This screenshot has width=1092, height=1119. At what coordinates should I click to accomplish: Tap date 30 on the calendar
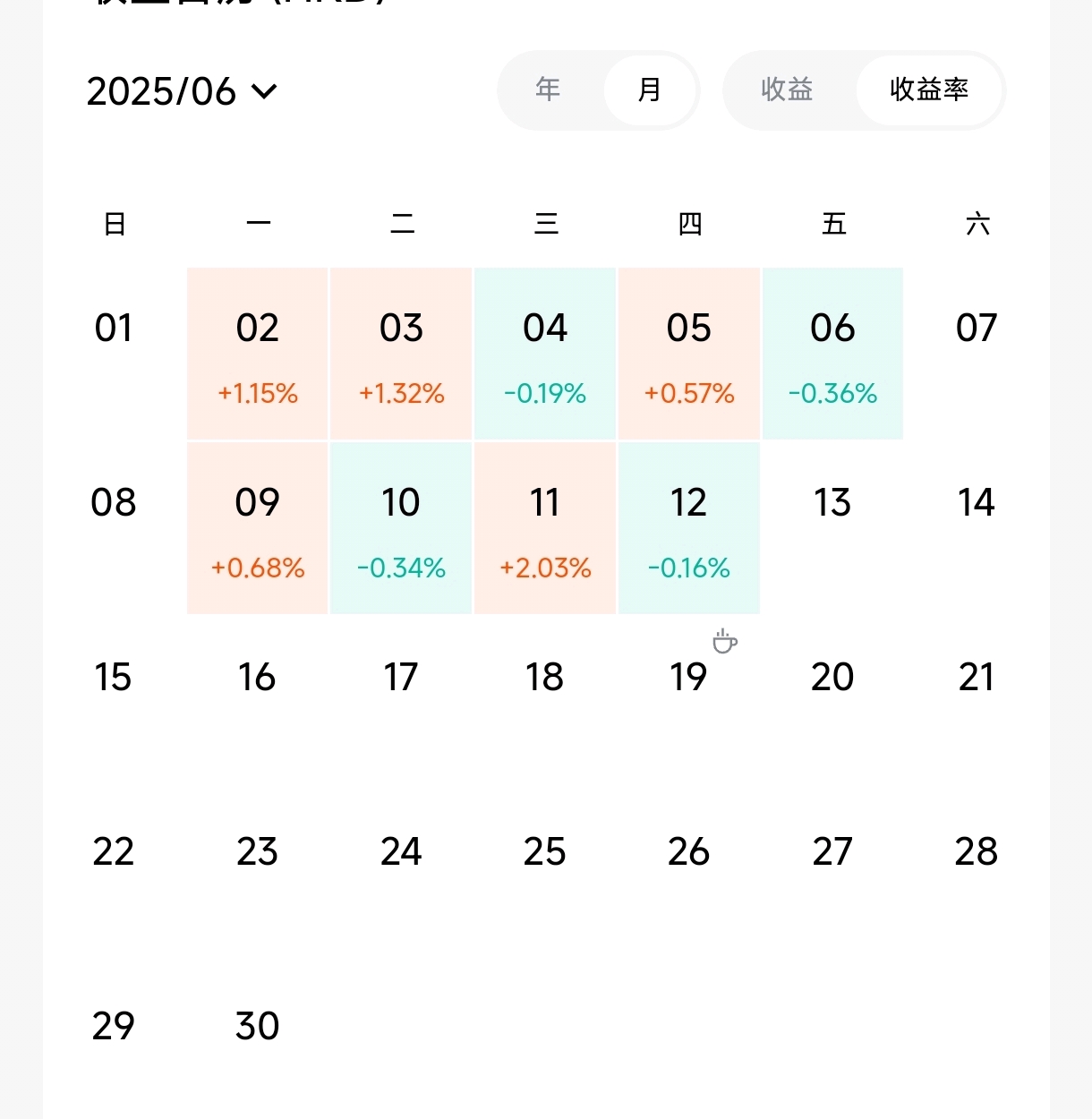258,1026
